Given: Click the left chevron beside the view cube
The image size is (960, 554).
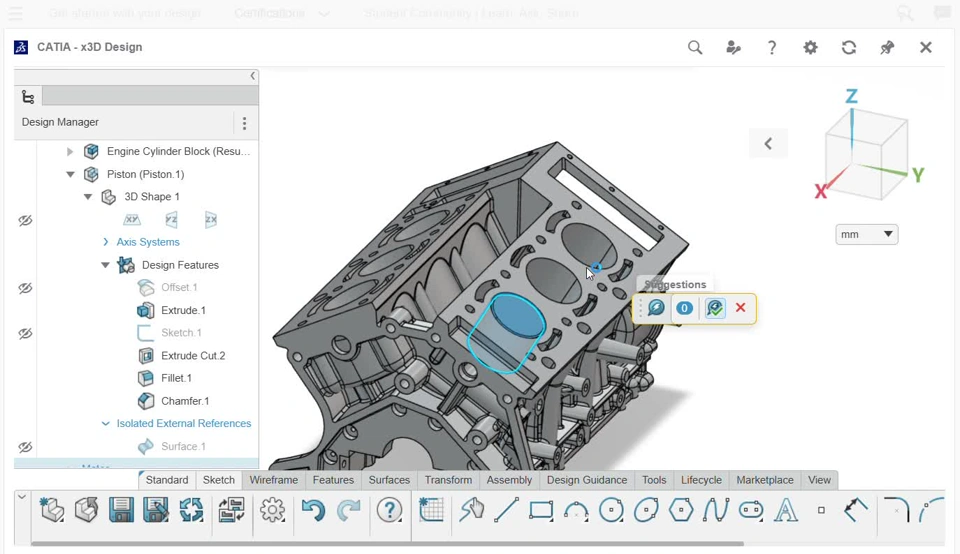Looking at the screenshot, I should tap(768, 143).
